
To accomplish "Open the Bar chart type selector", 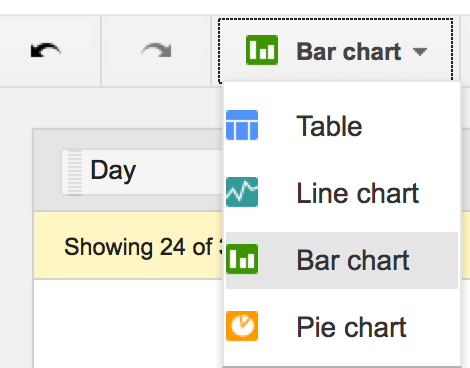I will [x=336, y=51].
